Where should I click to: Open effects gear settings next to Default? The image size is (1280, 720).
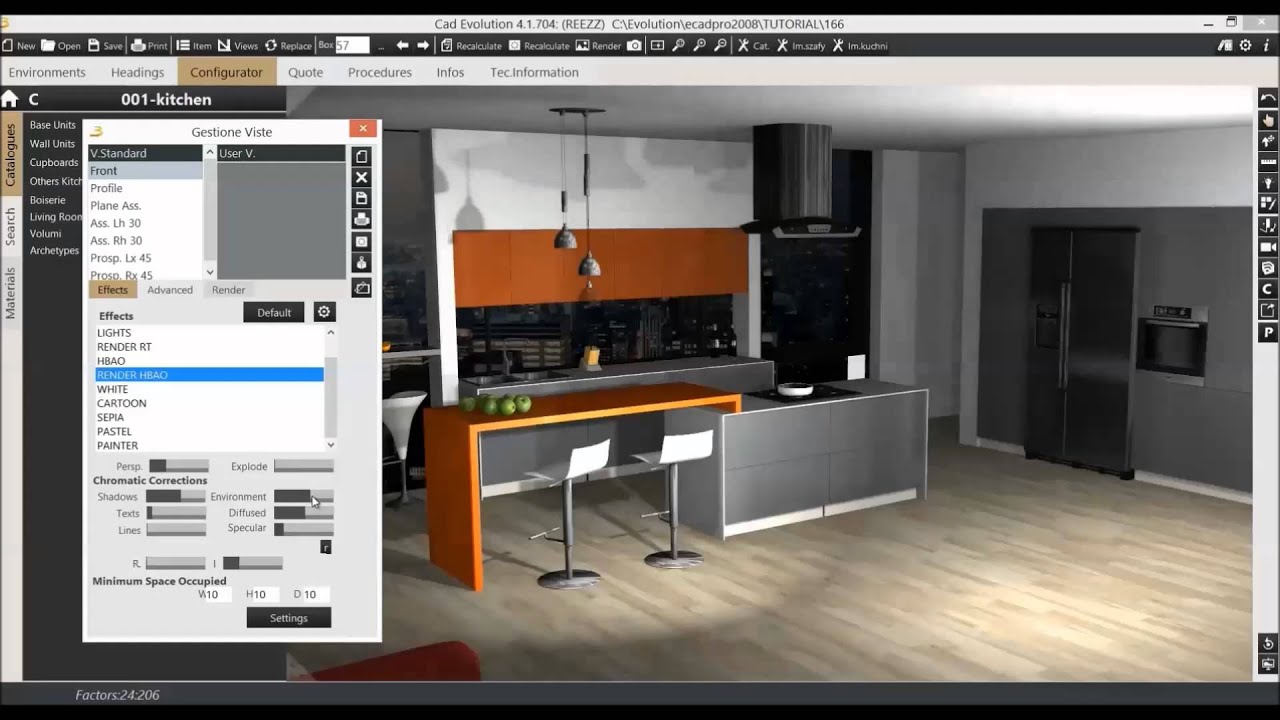(324, 312)
